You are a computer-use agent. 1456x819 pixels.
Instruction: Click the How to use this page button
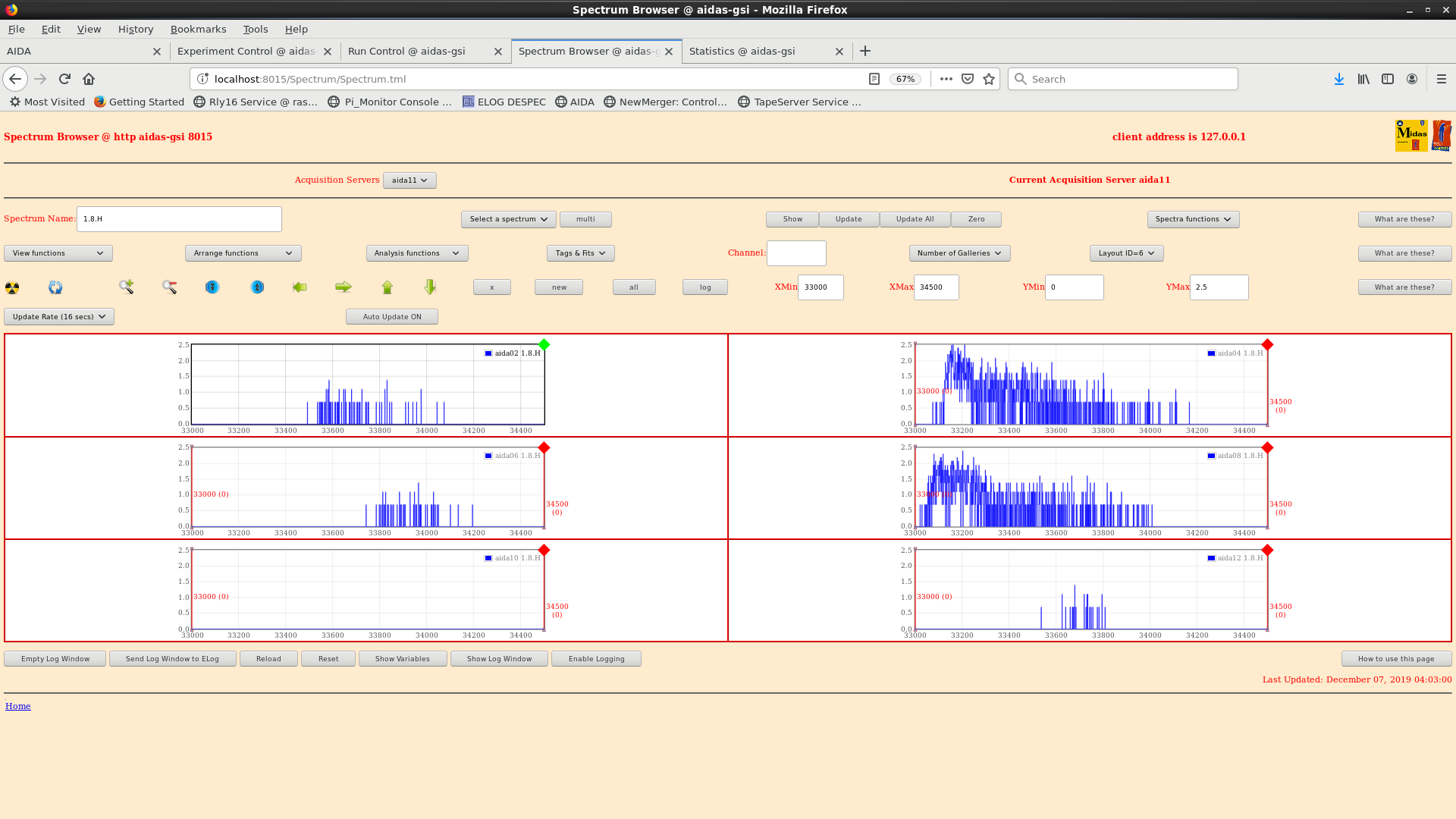click(1396, 659)
